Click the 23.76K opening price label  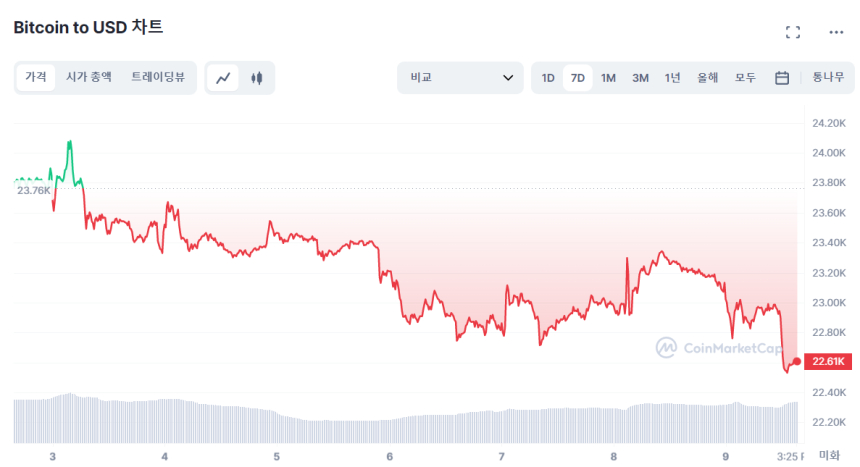33,190
